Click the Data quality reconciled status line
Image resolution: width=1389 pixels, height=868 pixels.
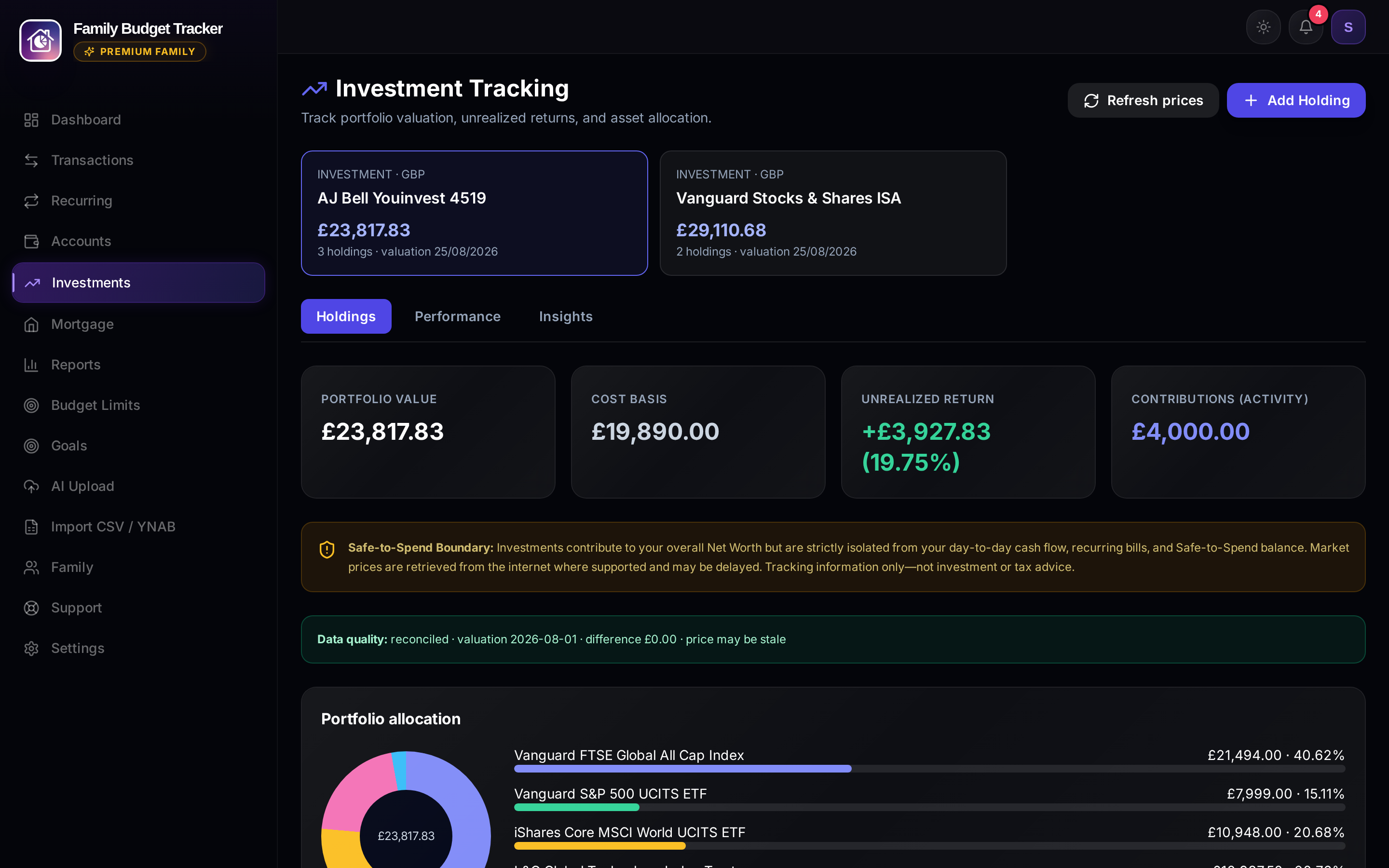[551, 639]
